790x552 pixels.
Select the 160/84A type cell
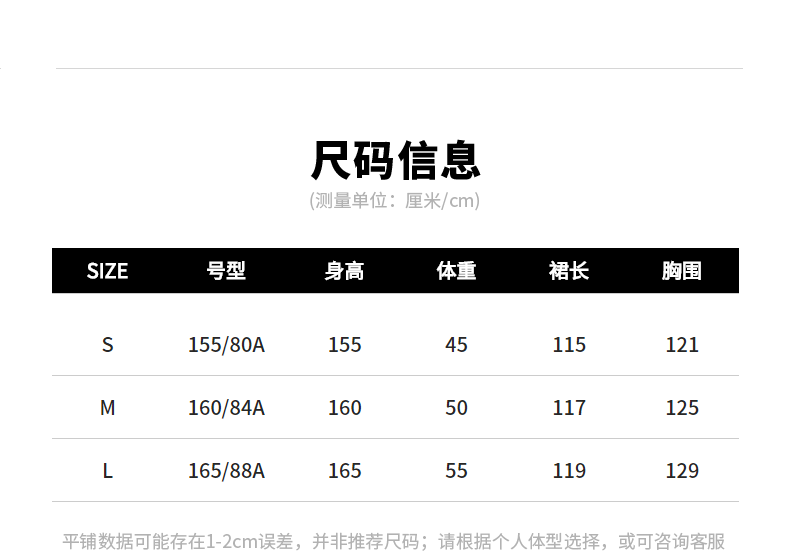(226, 408)
